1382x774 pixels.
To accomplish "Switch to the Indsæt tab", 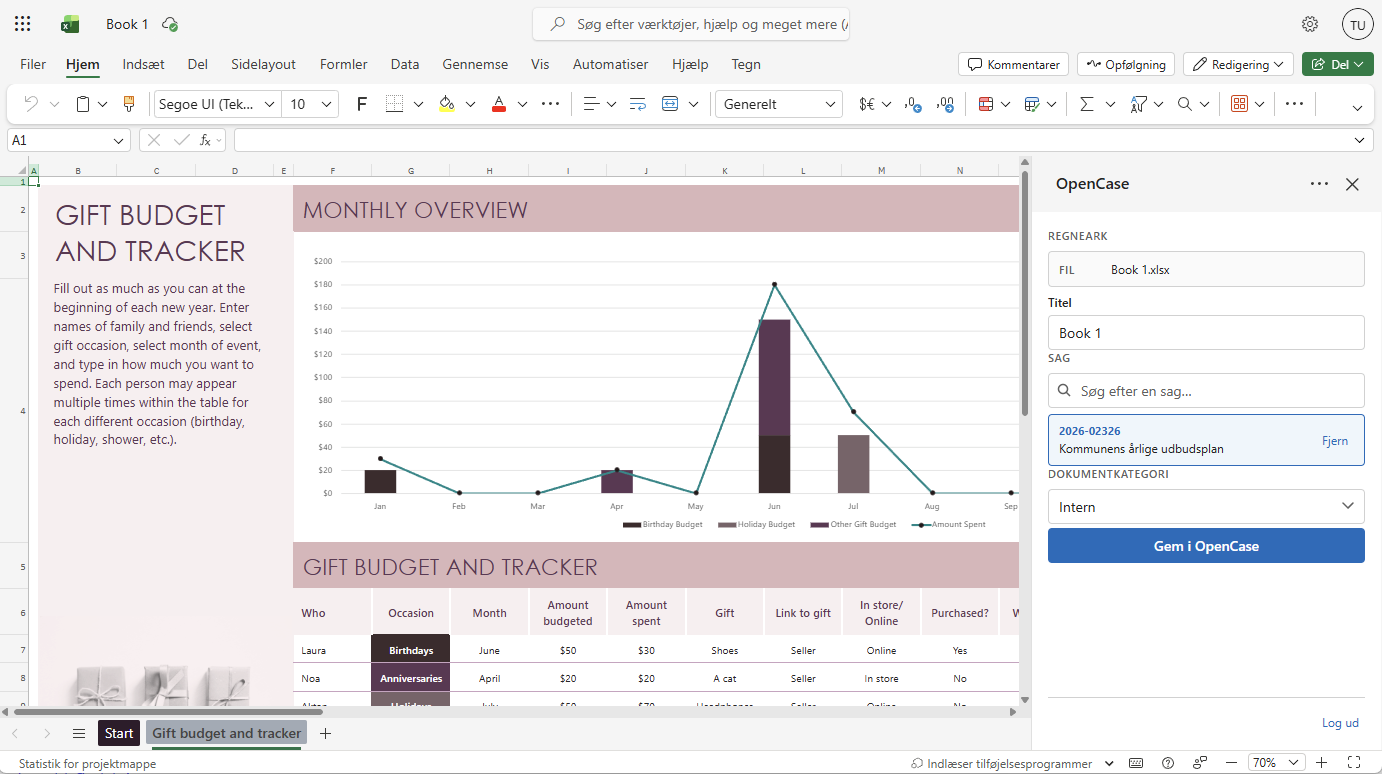I will click(x=143, y=64).
